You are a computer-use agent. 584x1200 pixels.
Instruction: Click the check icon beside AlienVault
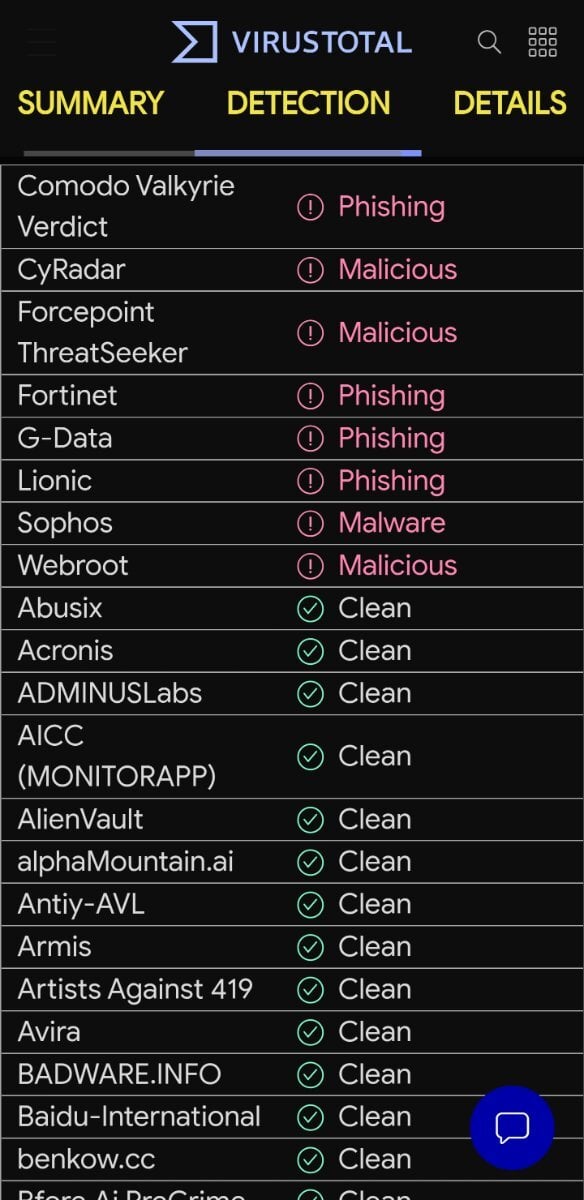pos(311,820)
